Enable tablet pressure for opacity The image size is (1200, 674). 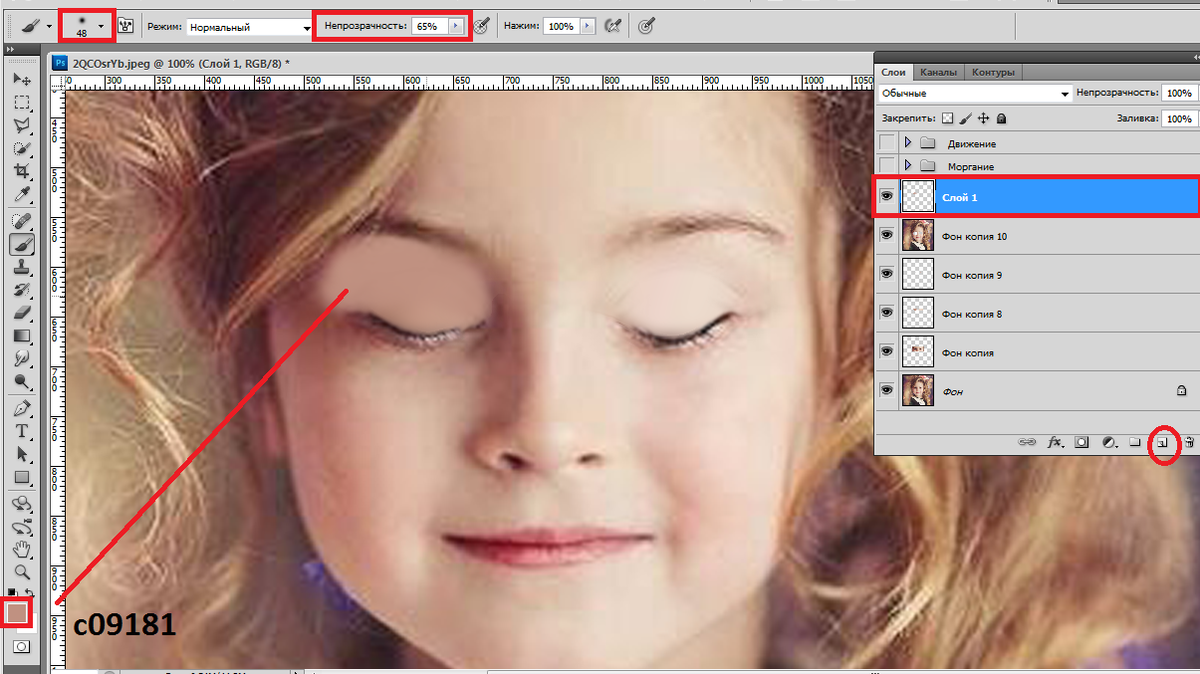[x=482, y=26]
